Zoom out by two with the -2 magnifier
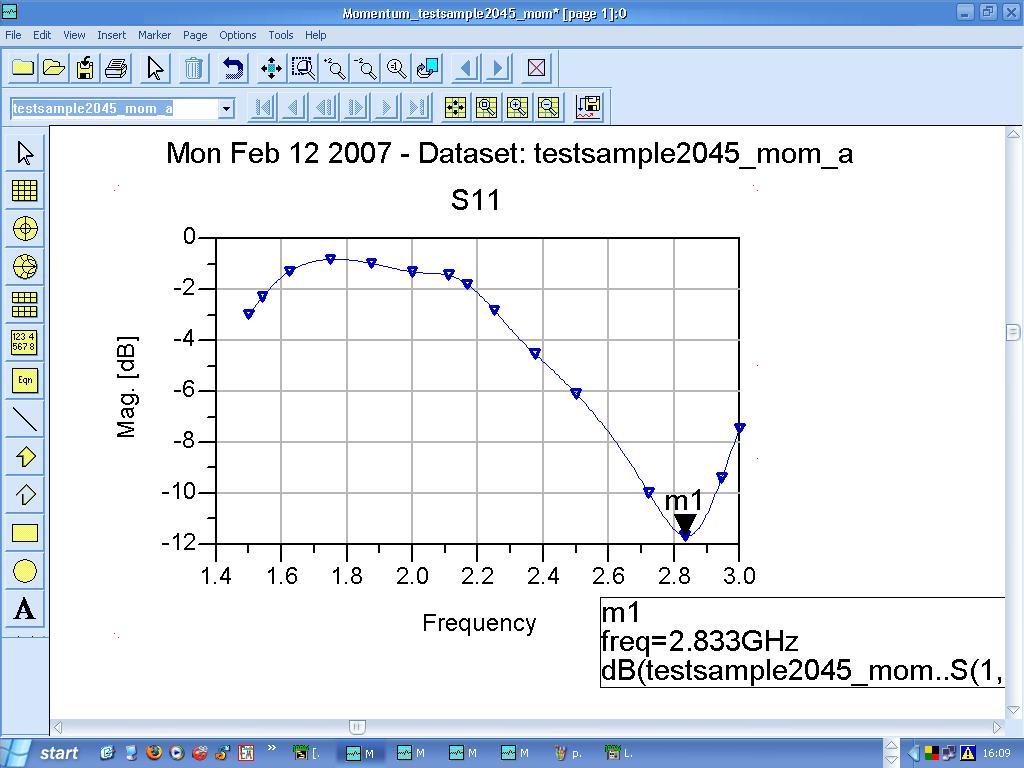Image resolution: width=1024 pixels, height=768 pixels. pyautogui.click(x=366, y=68)
